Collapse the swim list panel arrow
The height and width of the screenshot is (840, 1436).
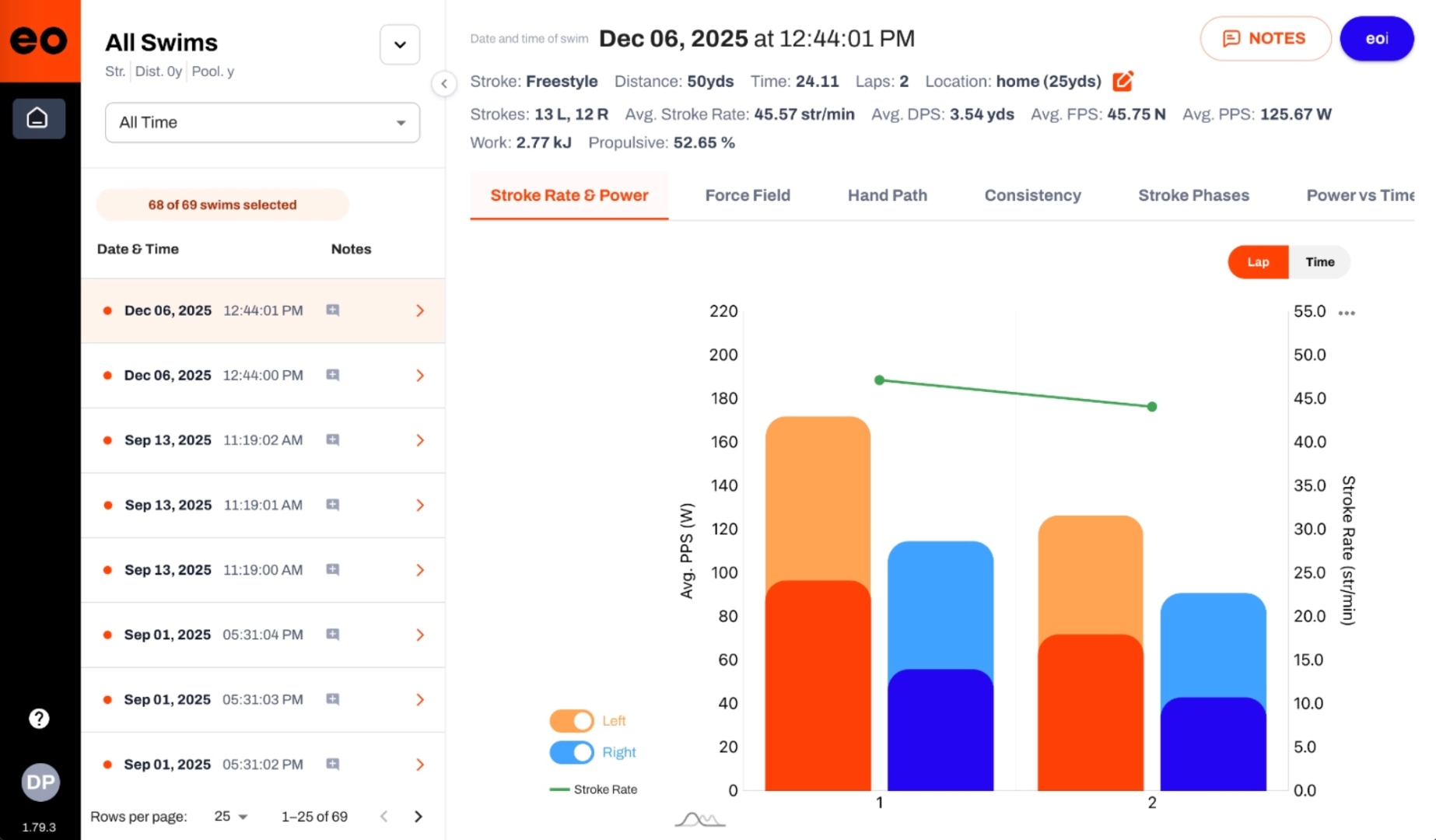click(444, 84)
